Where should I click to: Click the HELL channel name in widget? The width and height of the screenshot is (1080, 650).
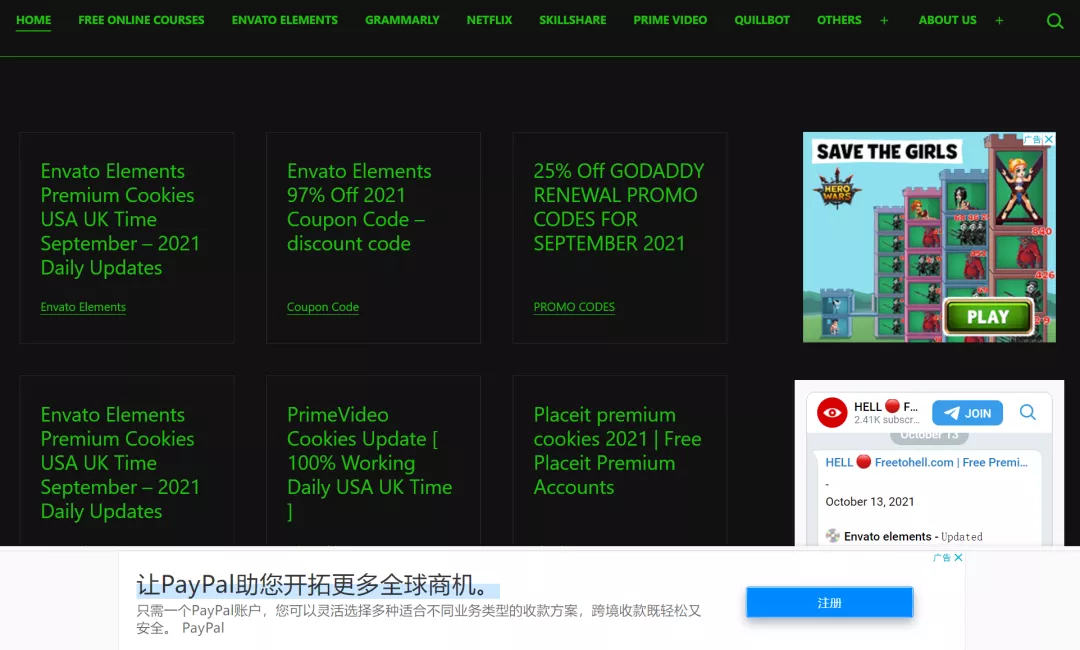click(886, 406)
